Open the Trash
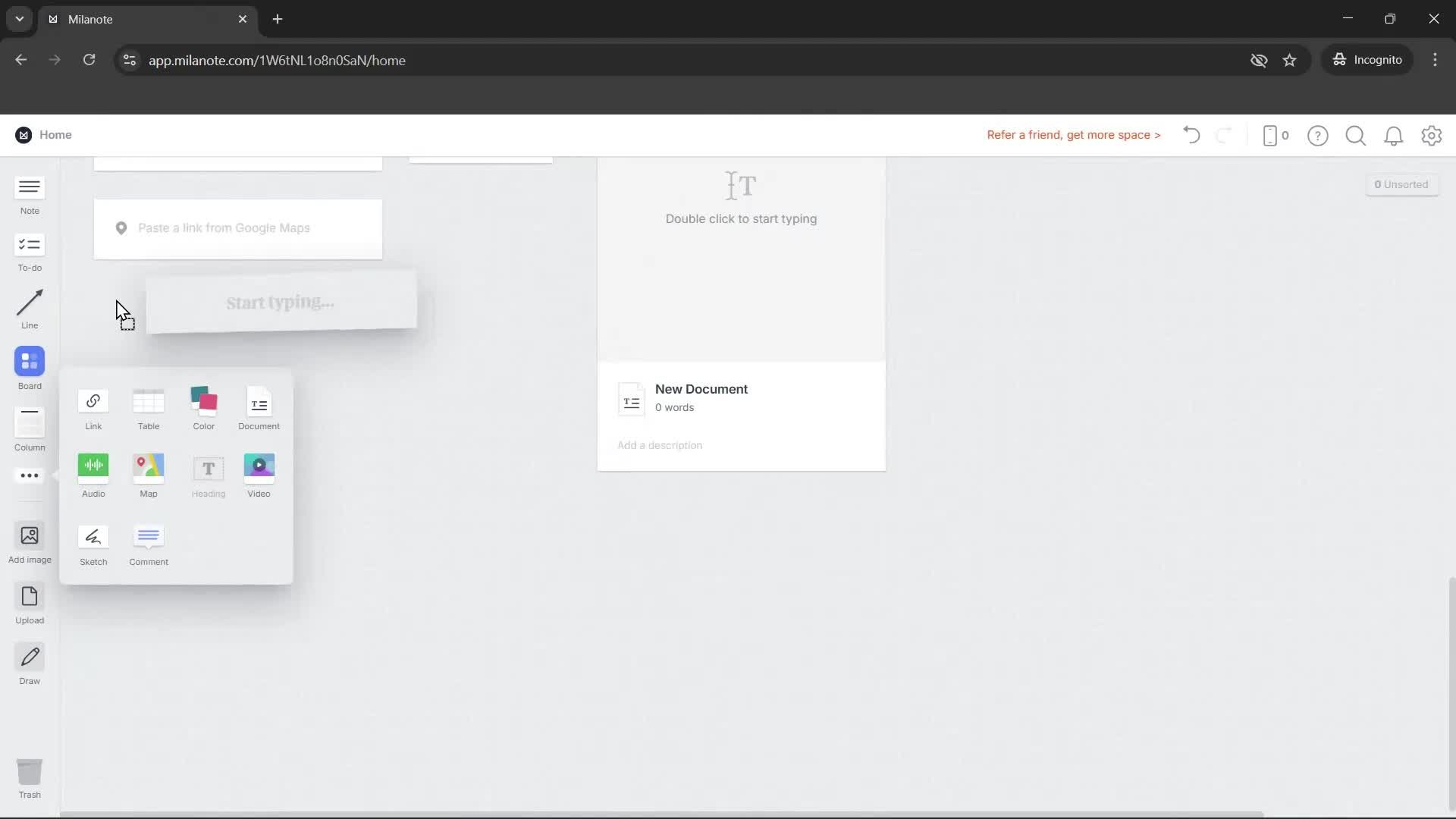 point(29,777)
